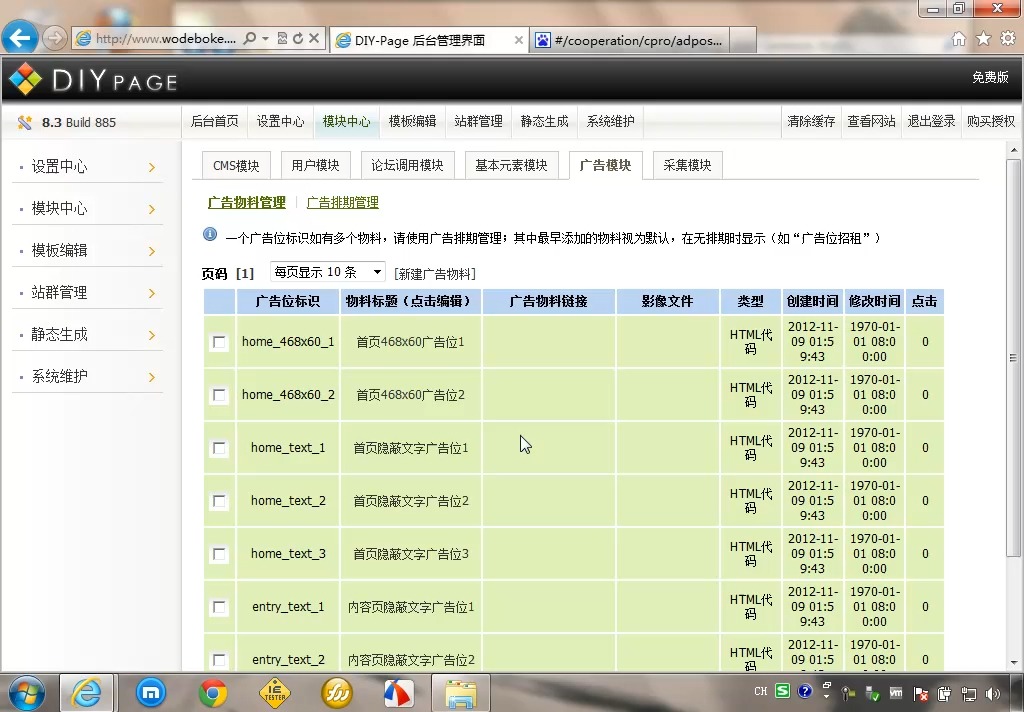The image size is (1024, 712).
Task: Go back with the browser back arrow
Action: point(20,37)
